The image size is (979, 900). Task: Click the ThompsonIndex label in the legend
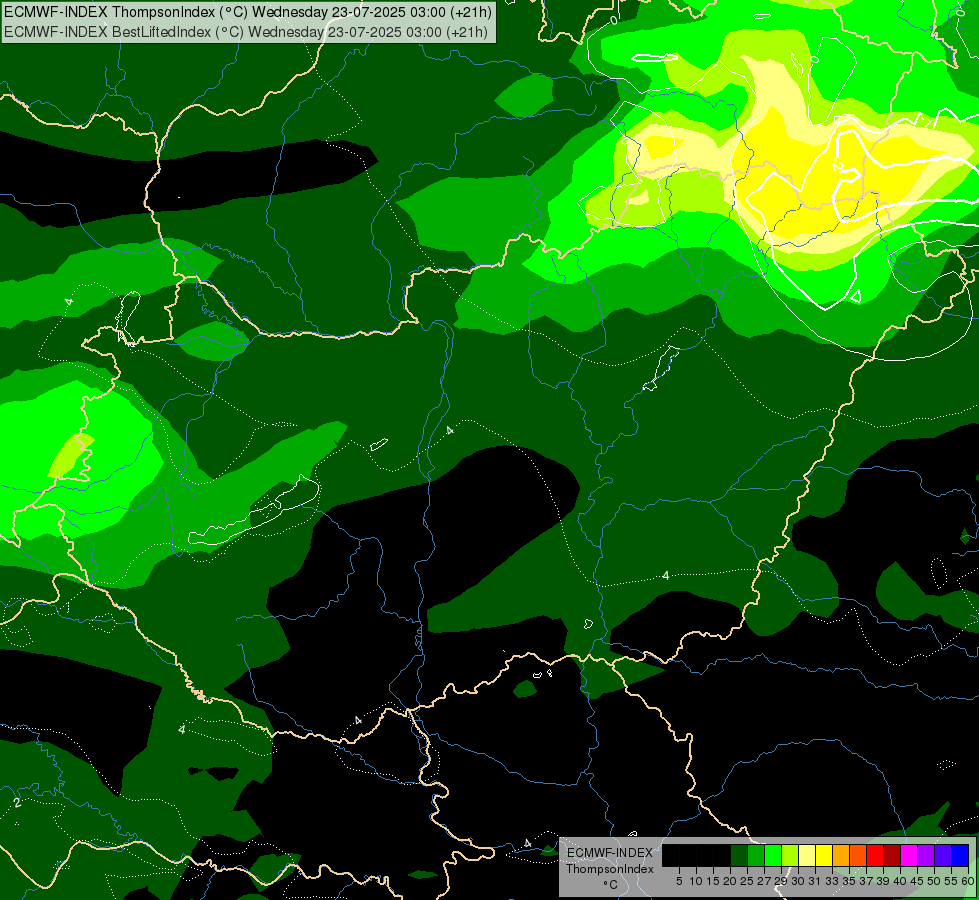click(610, 869)
